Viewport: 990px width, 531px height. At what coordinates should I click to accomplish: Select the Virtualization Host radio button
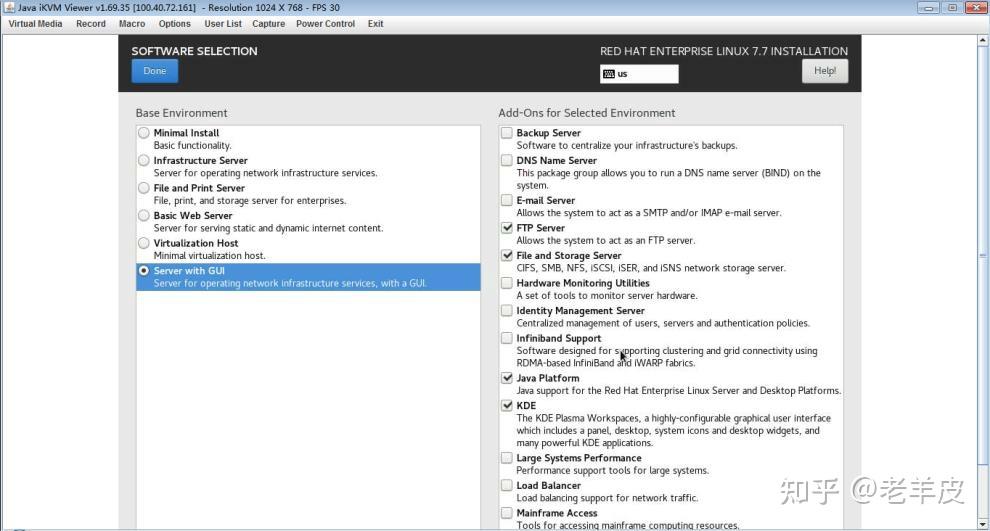coord(144,243)
